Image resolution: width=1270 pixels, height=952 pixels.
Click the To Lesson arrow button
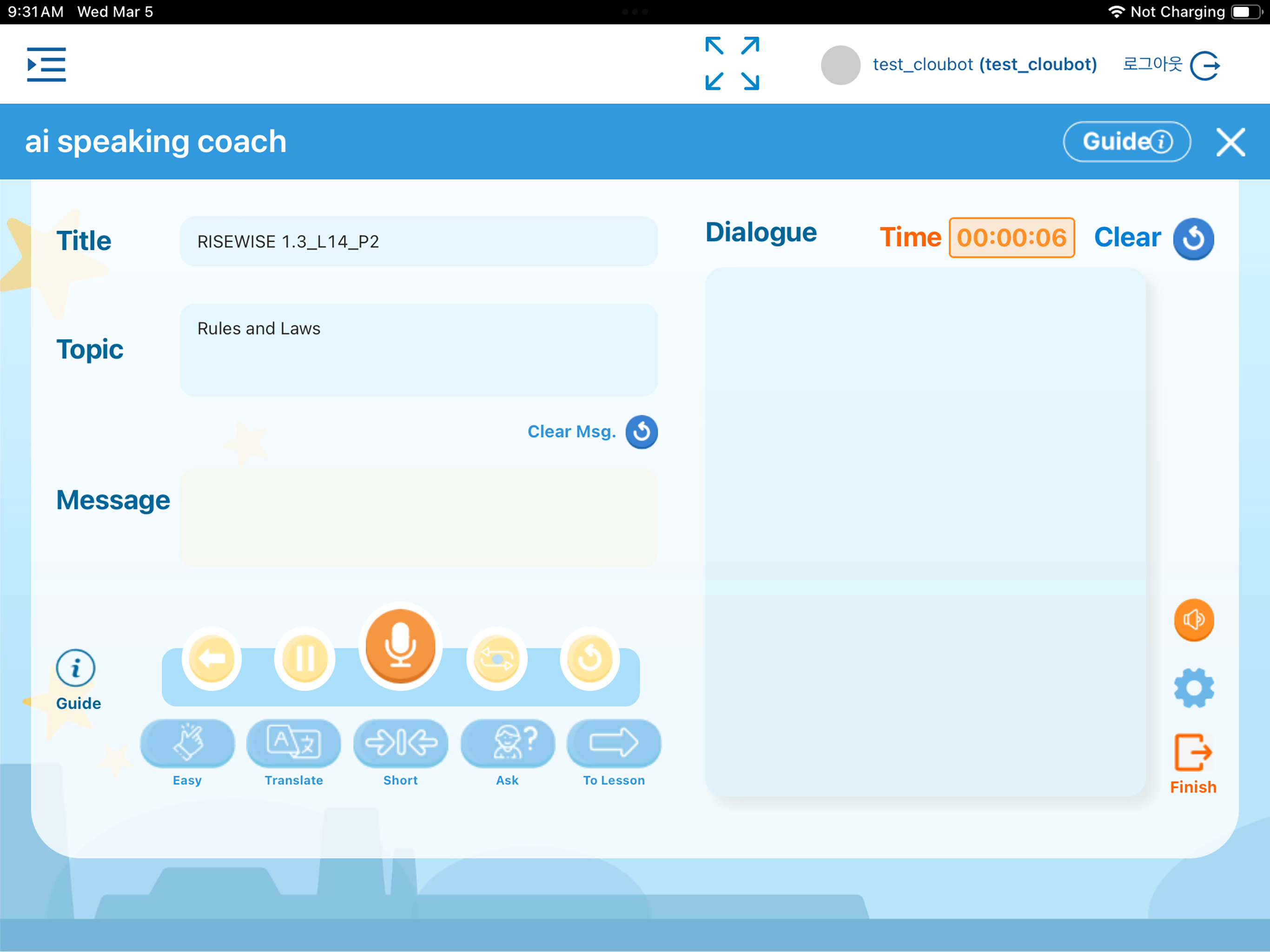pos(614,743)
